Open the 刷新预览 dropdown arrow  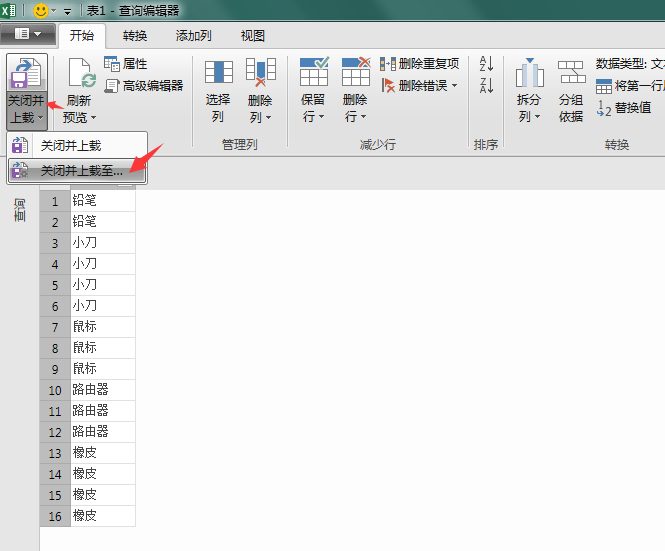[x=93, y=117]
